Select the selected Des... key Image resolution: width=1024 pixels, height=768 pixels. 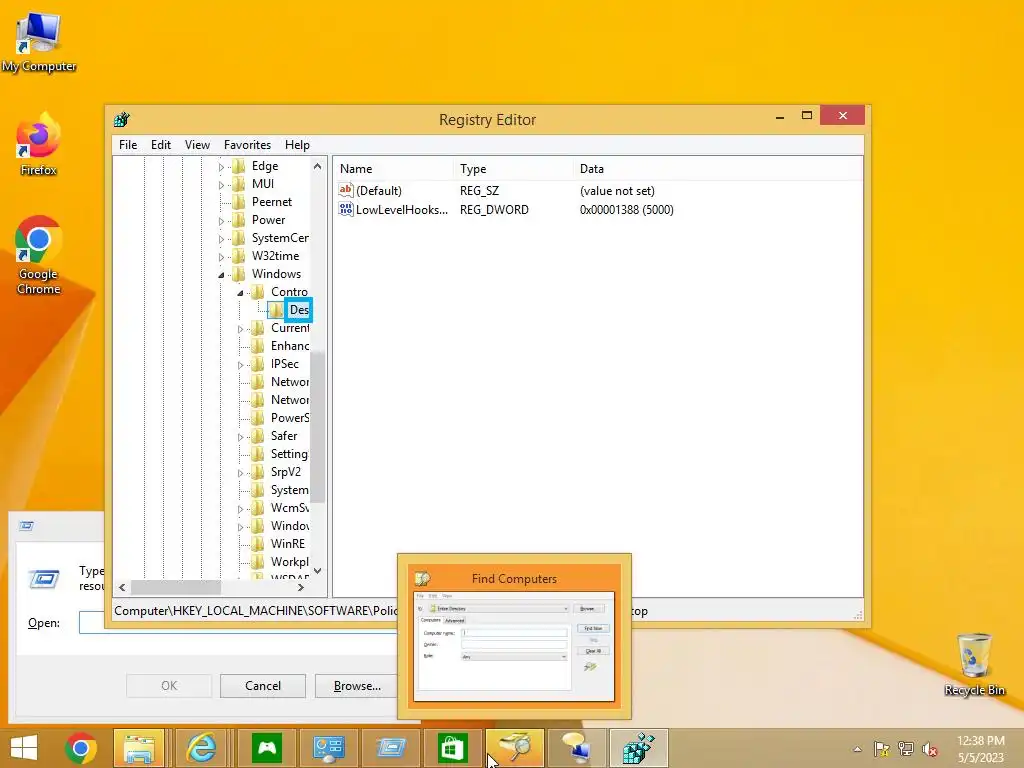point(298,310)
